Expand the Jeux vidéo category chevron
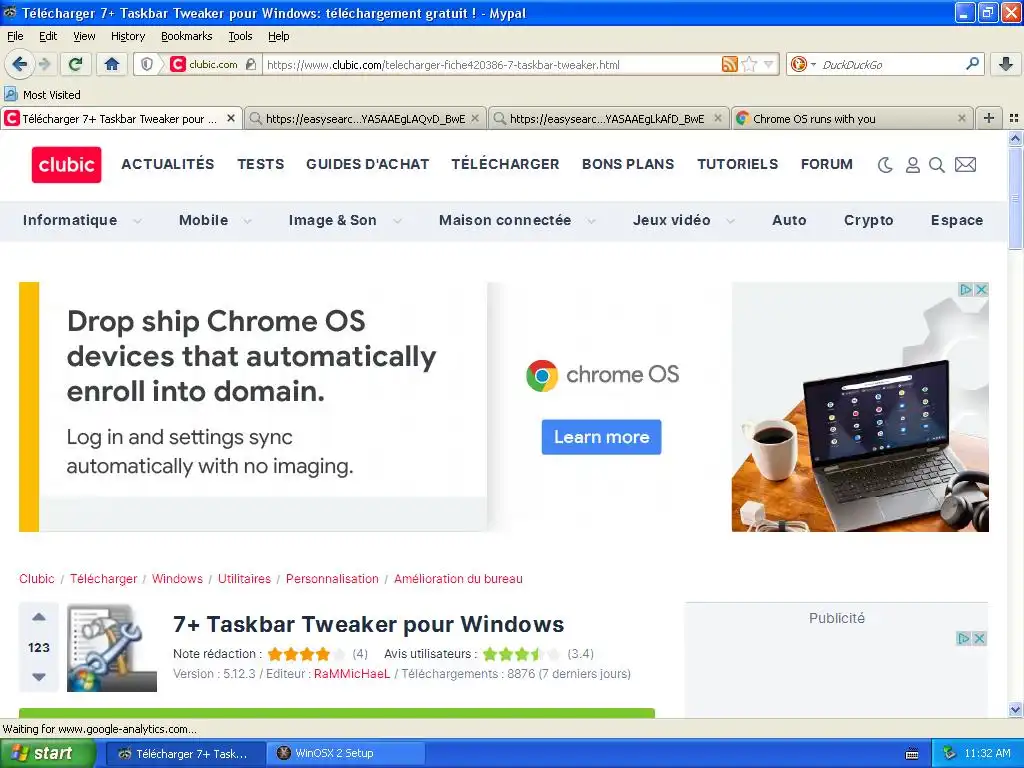Image resolution: width=1024 pixels, height=768 pixels. click(x=730, y=221)
